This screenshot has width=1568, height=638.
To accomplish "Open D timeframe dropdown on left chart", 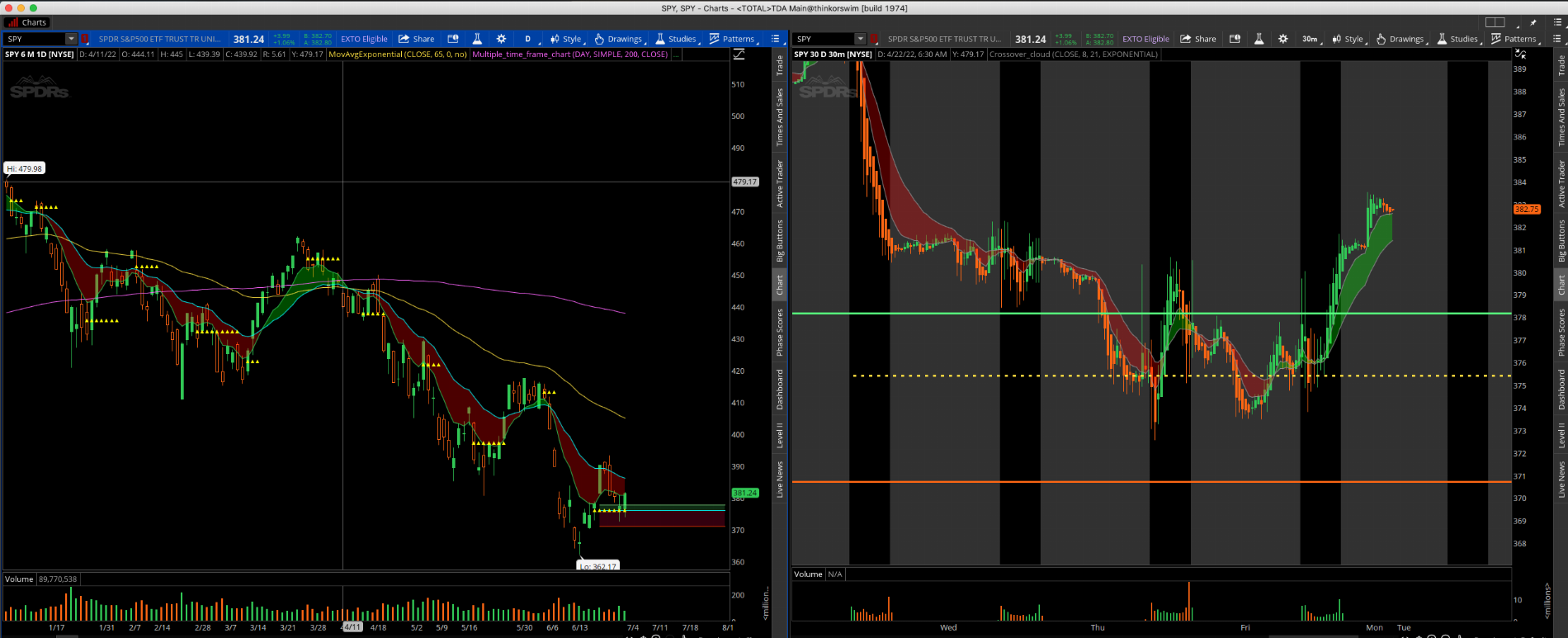I will 530,39.
